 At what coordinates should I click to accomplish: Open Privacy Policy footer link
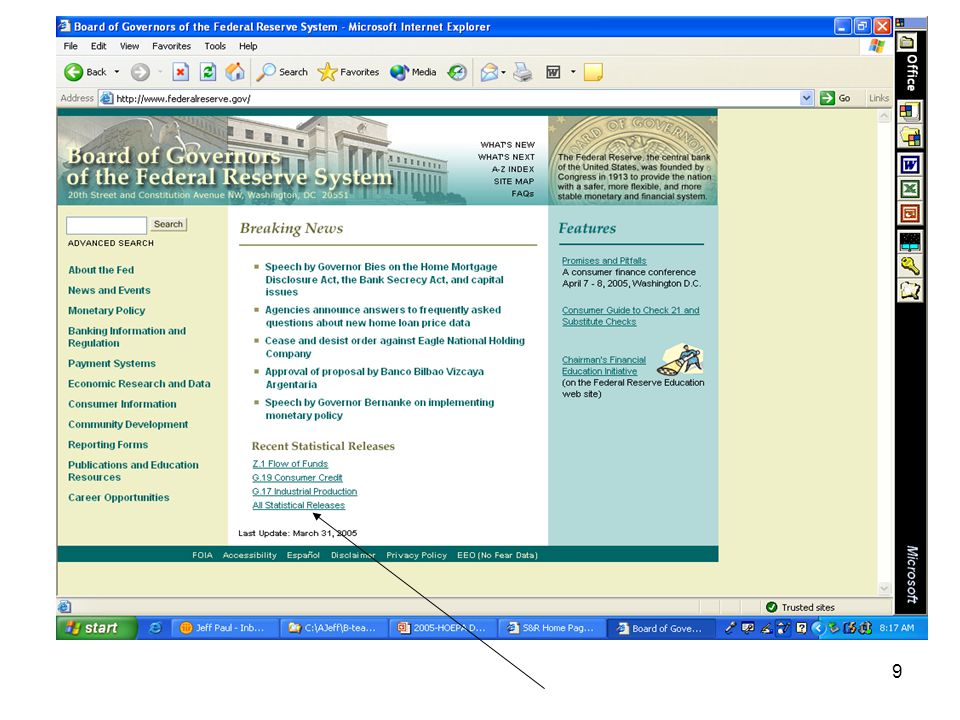[416, 555]
